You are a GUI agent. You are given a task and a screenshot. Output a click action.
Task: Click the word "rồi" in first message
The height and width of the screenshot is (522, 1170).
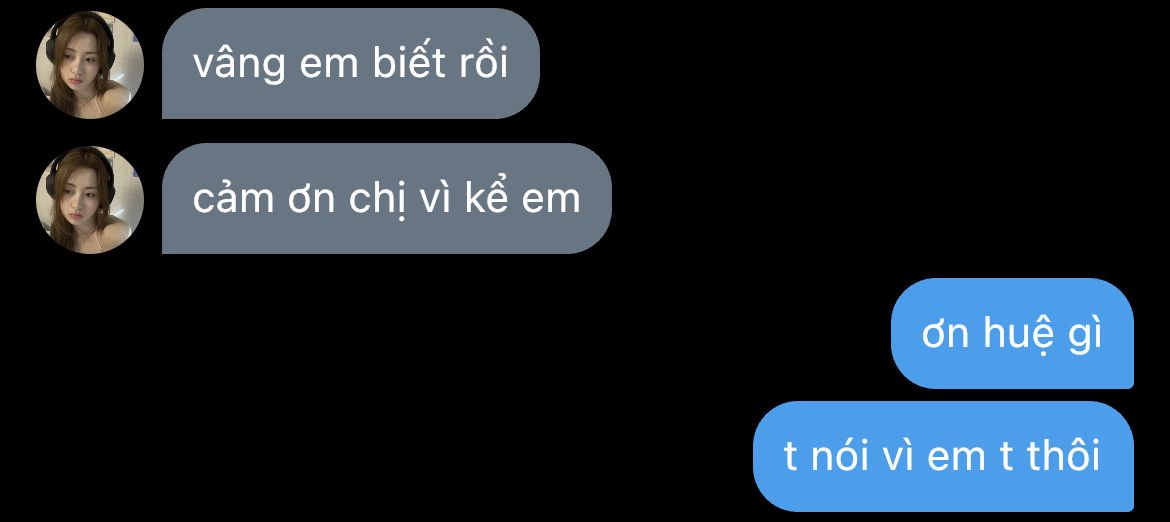[x=481, y=63]
